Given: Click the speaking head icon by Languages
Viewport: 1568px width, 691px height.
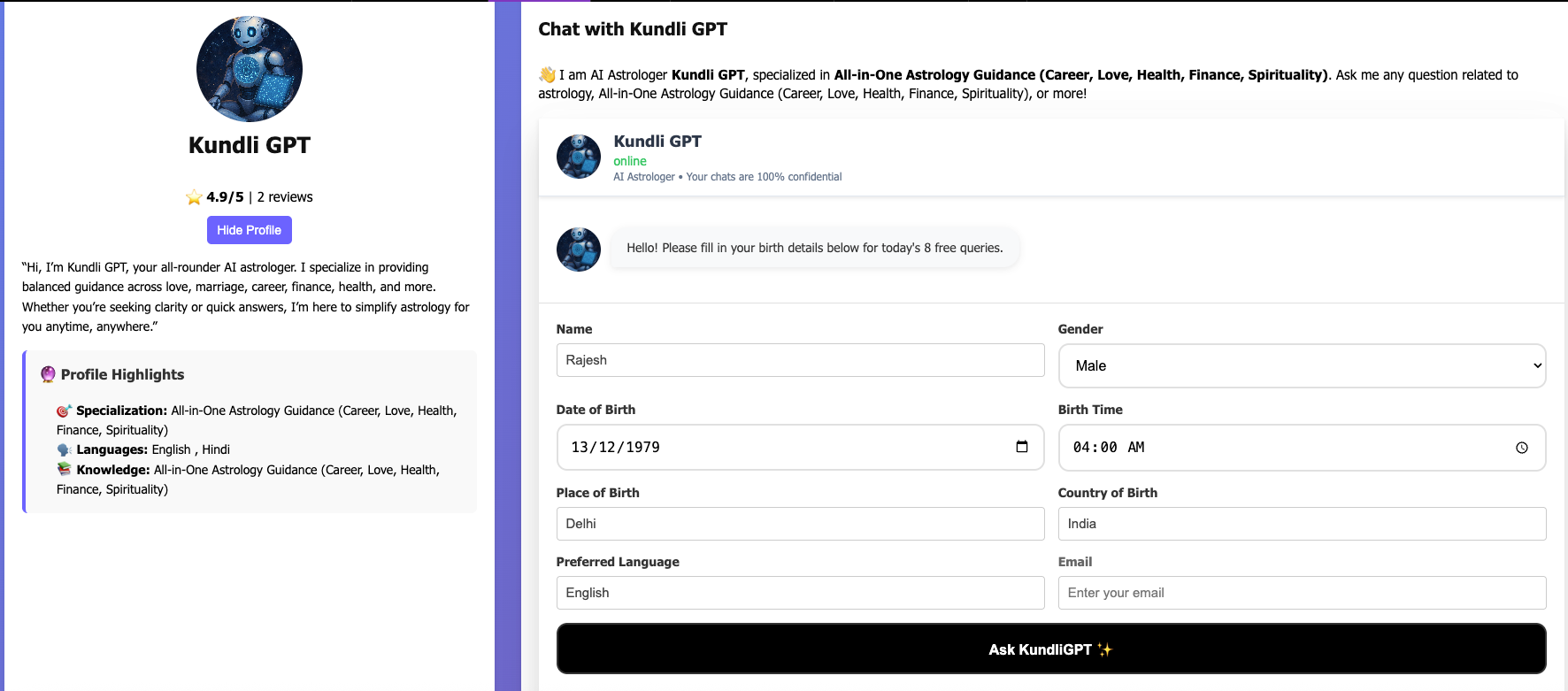Looking at the screenshot, I should [x=64, y=449].
